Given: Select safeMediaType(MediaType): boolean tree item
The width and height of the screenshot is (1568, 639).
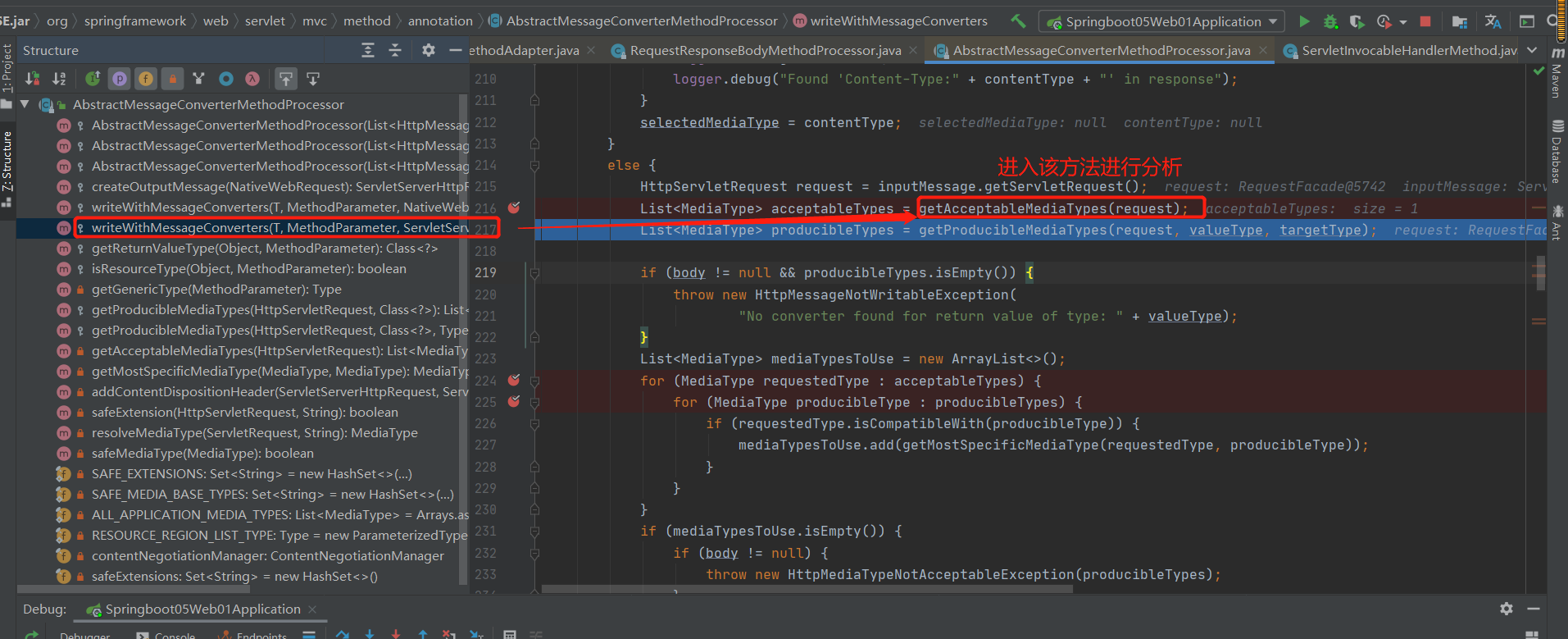Looking at the screenshot, I should pos(202,453).
